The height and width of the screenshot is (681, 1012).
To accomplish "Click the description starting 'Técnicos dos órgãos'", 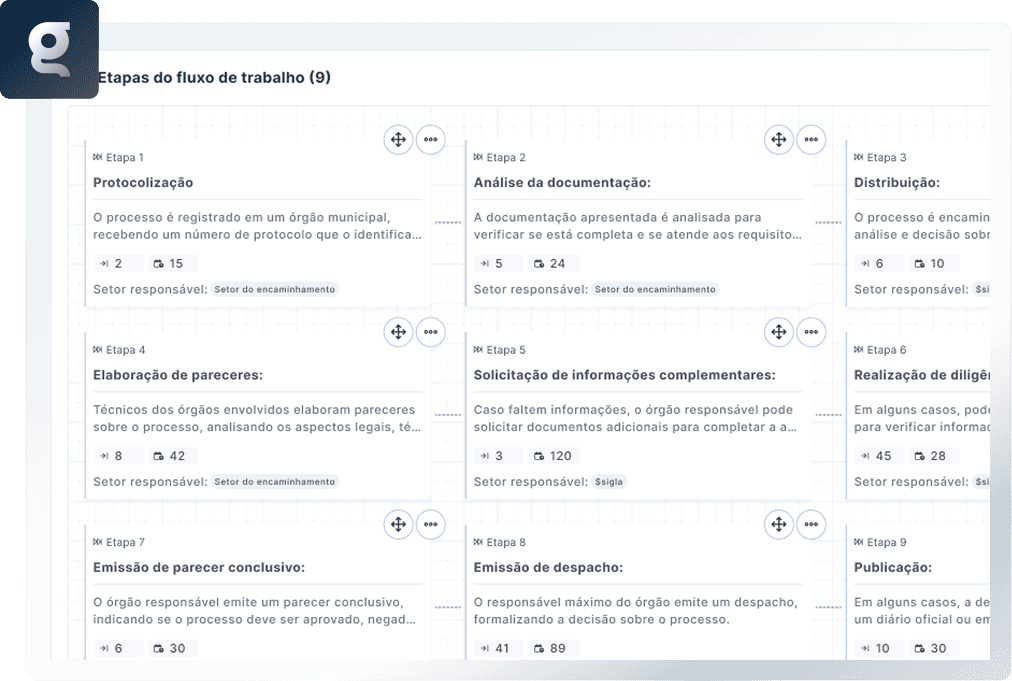I will point(258,418).
